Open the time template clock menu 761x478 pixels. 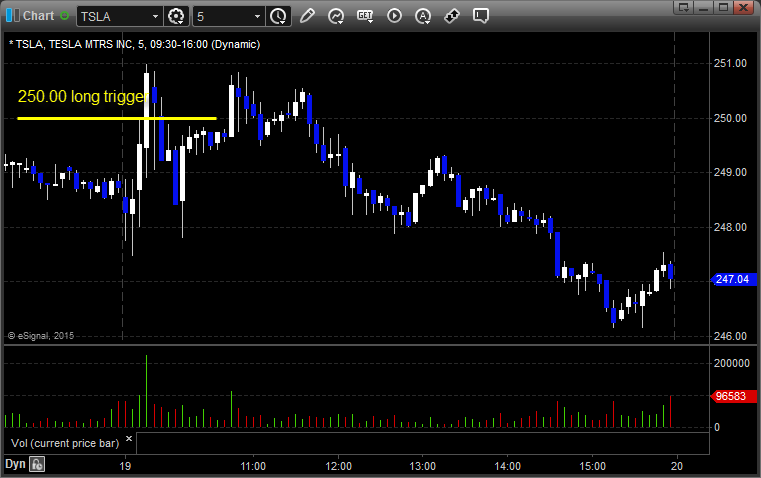coord(279,16)
